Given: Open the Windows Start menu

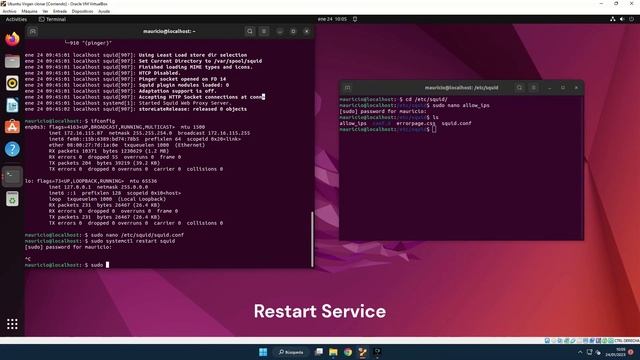Looking at the screenshot, I should [263, 352].
